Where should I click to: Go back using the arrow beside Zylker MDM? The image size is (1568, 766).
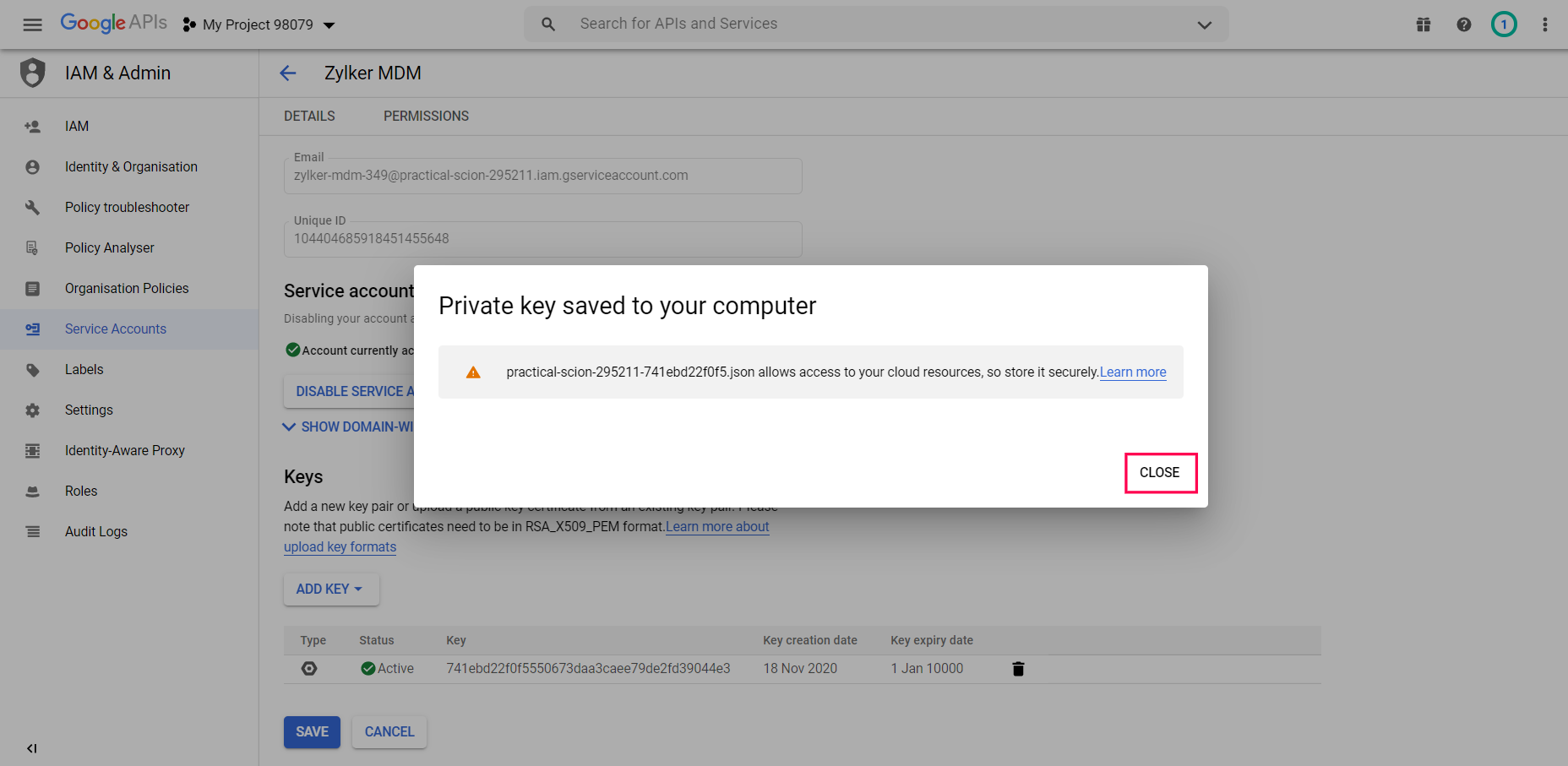coord(288,73)
